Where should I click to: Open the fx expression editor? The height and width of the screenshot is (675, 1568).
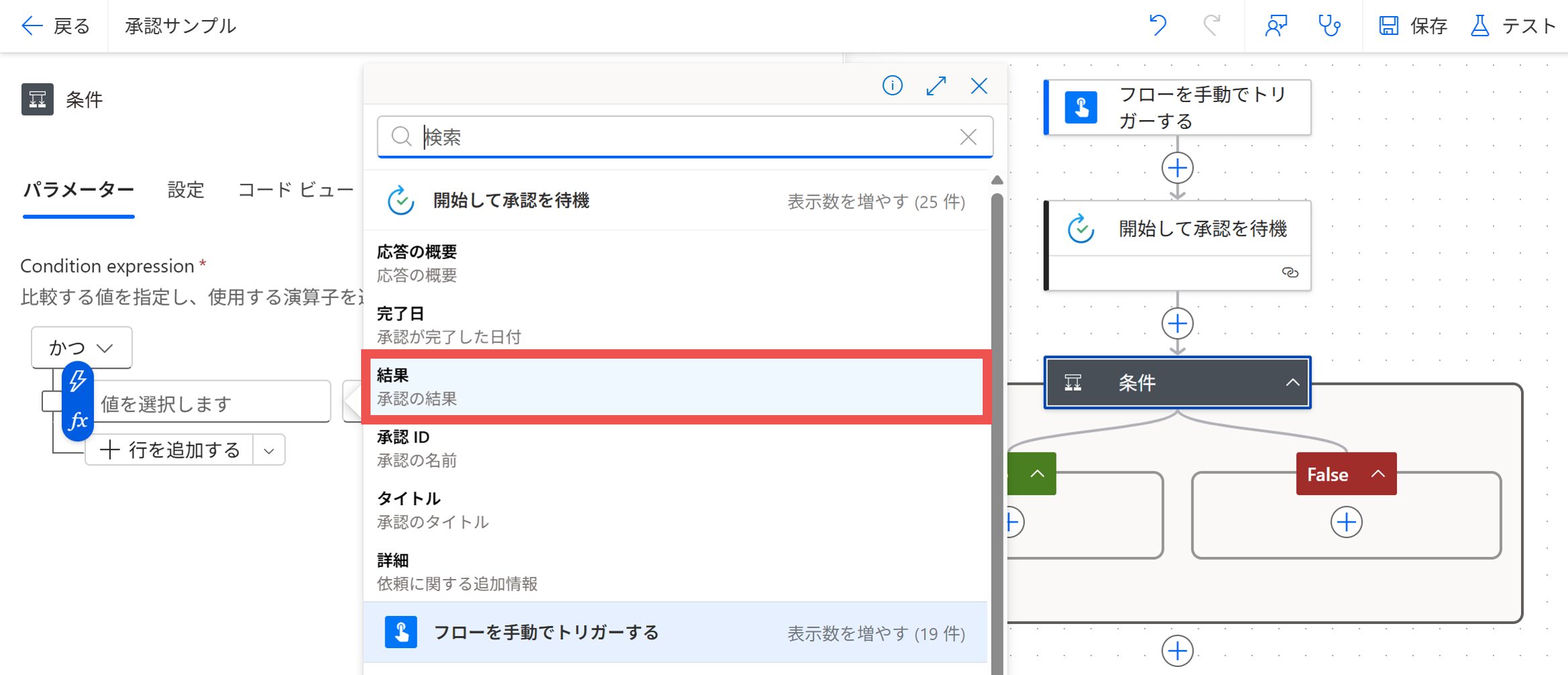[78, 422]
